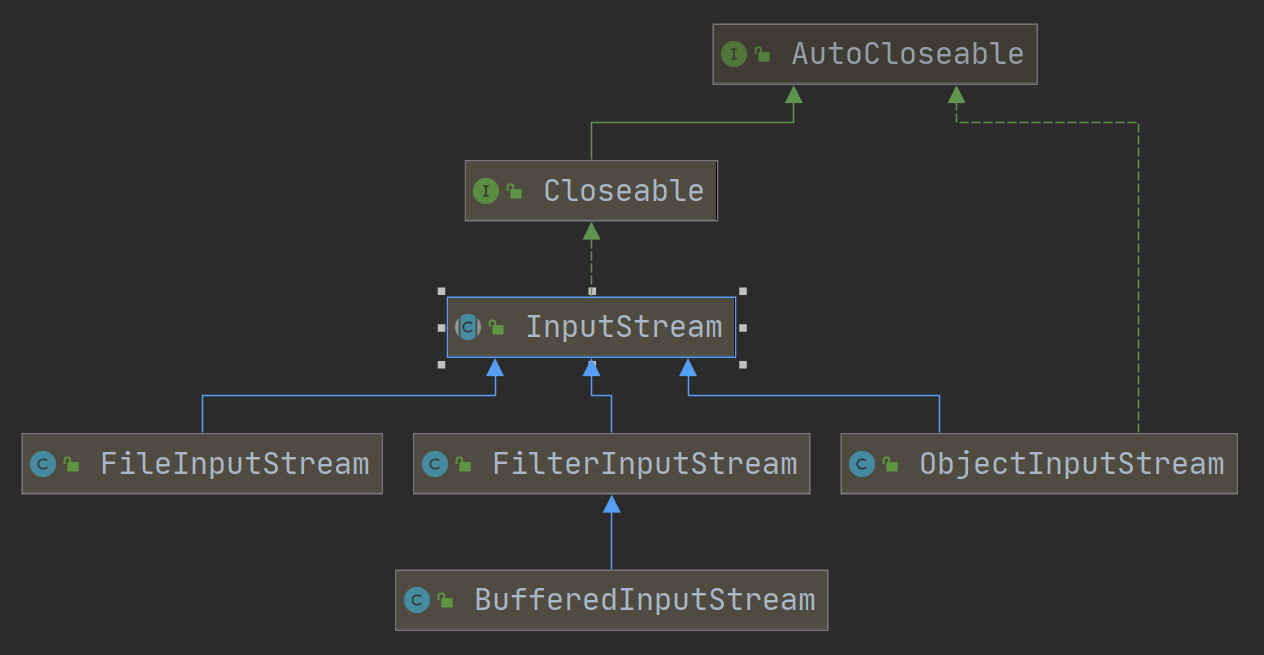Click the public lock icon on FileInputStream
Screen dimensions: 1264x655
pos(71,464)
